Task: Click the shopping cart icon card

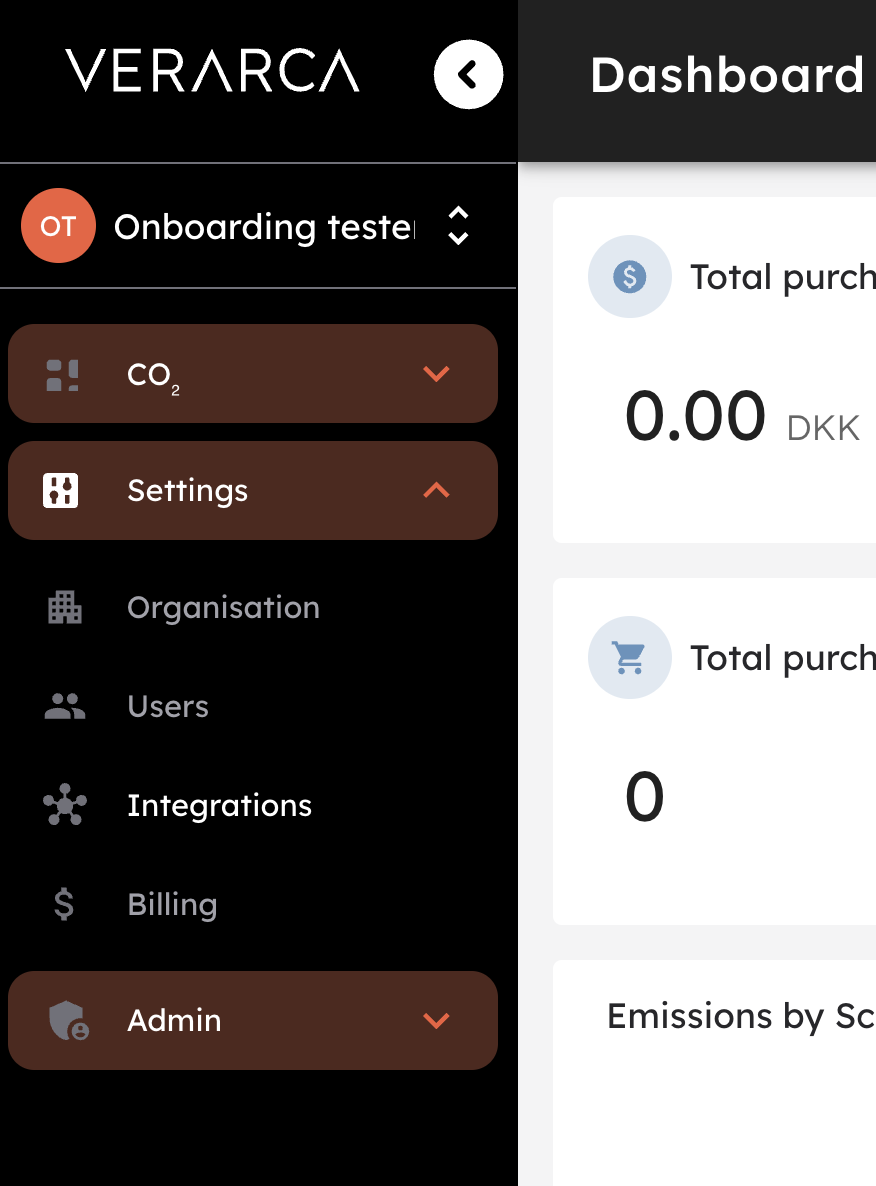Action: (x=629, y=657)
